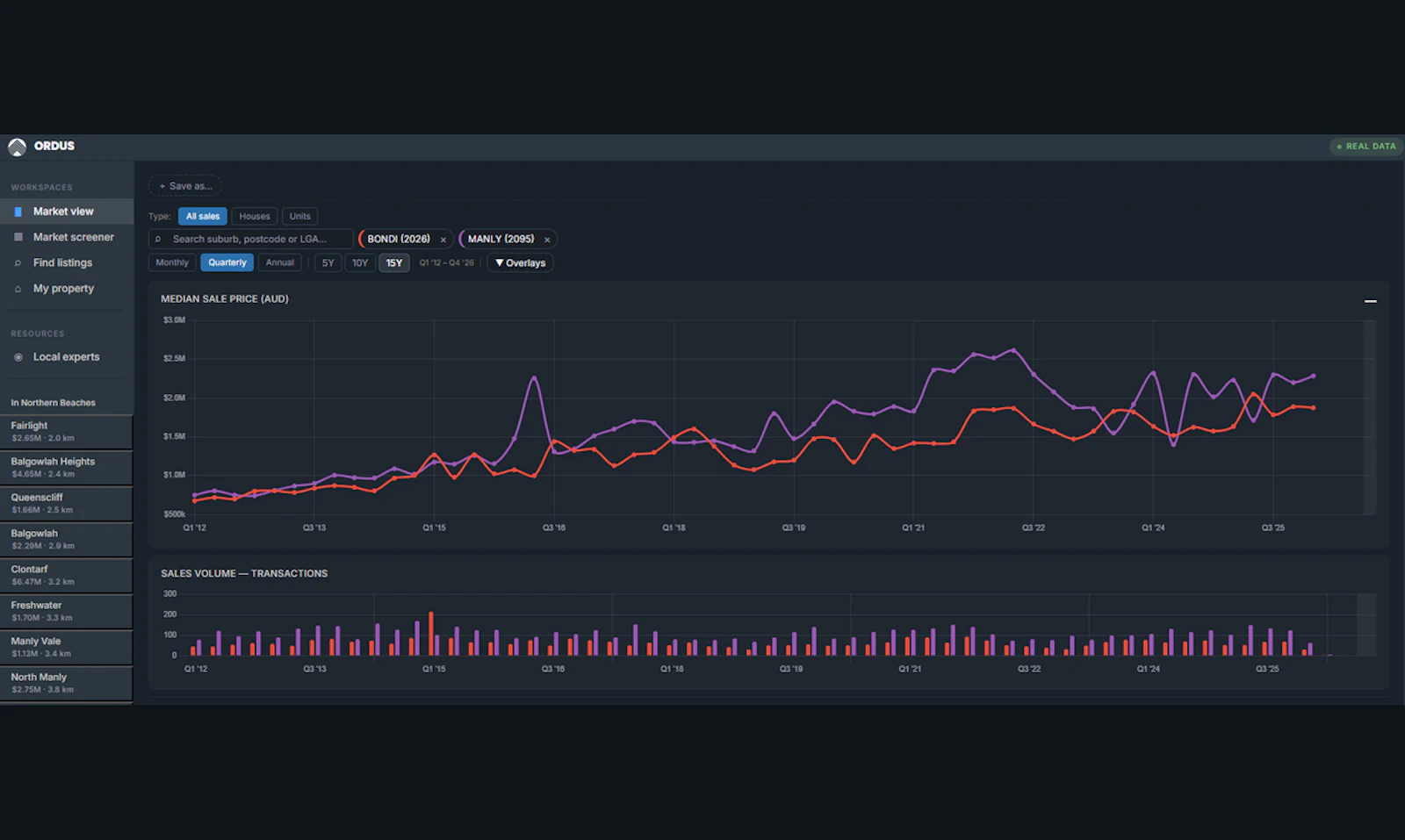Image resolution: width=1405 pixels, height=840 pixels.
Task: Remove the BONDI (2026) chip
Action: pyautogui.click(x=443, y=240)
